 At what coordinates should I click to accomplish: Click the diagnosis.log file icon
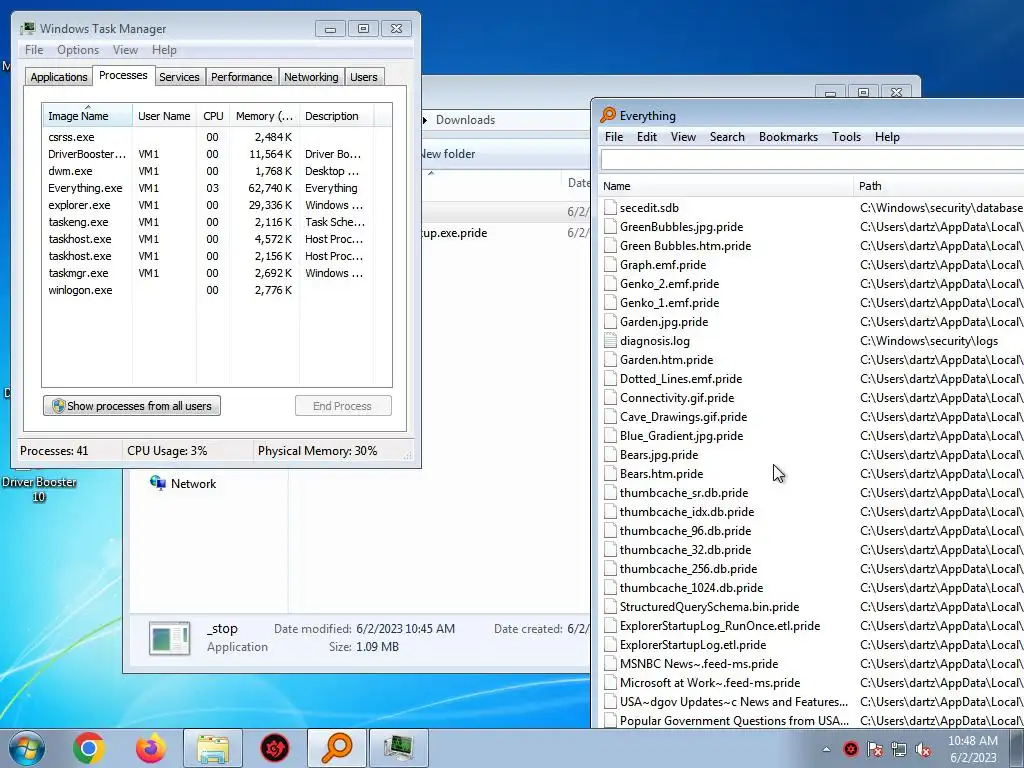click(610, 340)
